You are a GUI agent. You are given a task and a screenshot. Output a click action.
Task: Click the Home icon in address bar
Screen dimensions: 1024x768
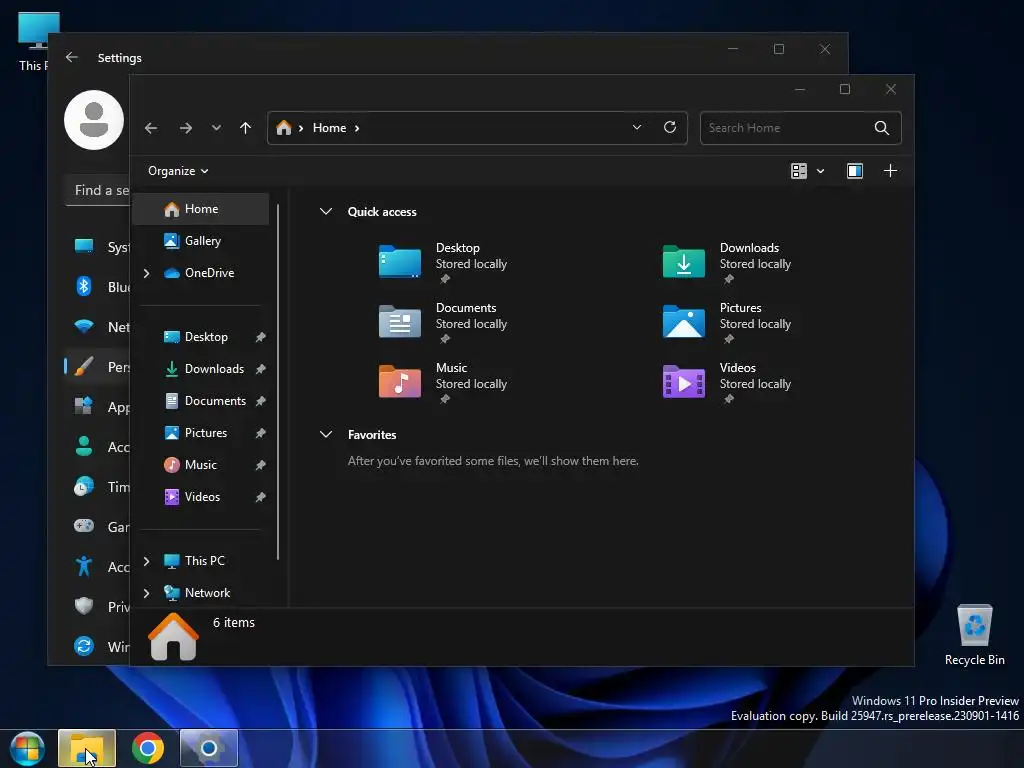pyautogui.click(x=283, y=128)
